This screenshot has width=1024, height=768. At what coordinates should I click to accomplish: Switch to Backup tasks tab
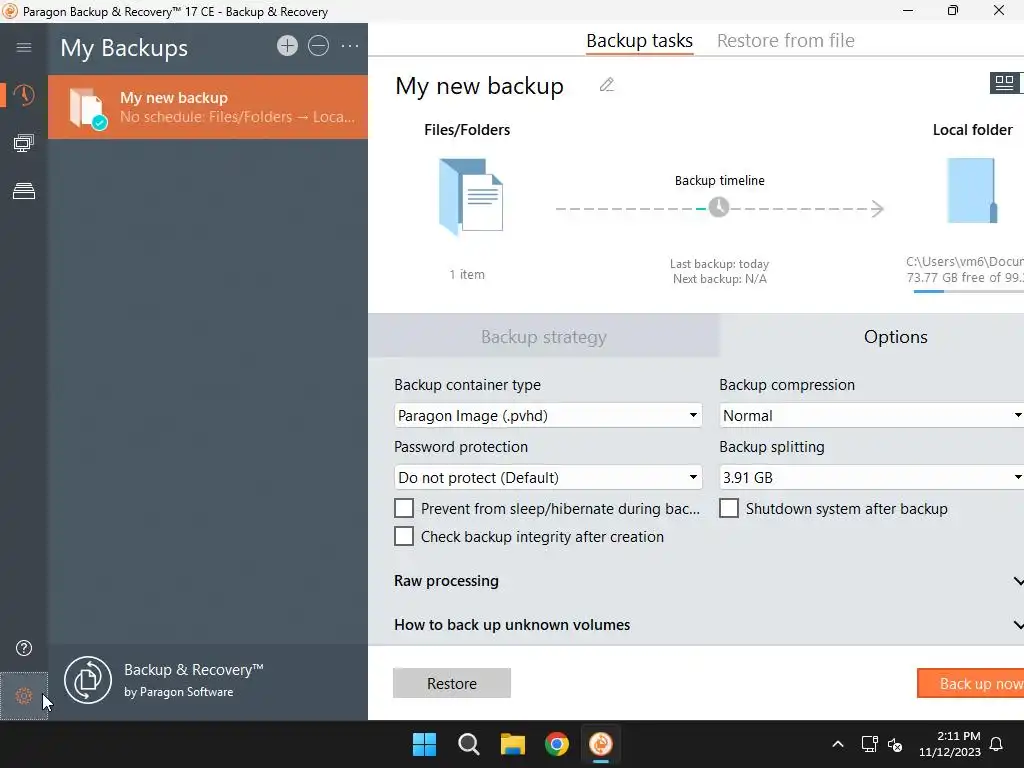[x=639, y=40]
